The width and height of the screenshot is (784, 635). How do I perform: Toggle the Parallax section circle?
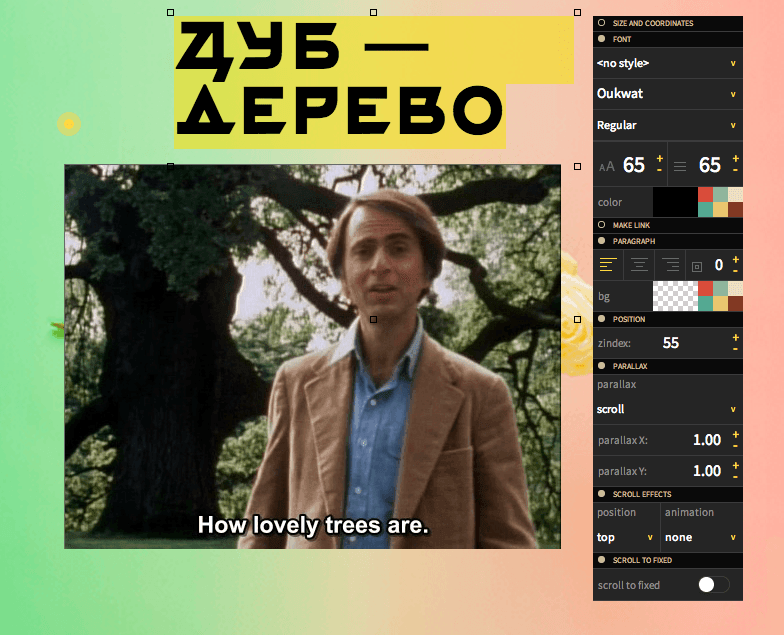click(x=602, y=366)
